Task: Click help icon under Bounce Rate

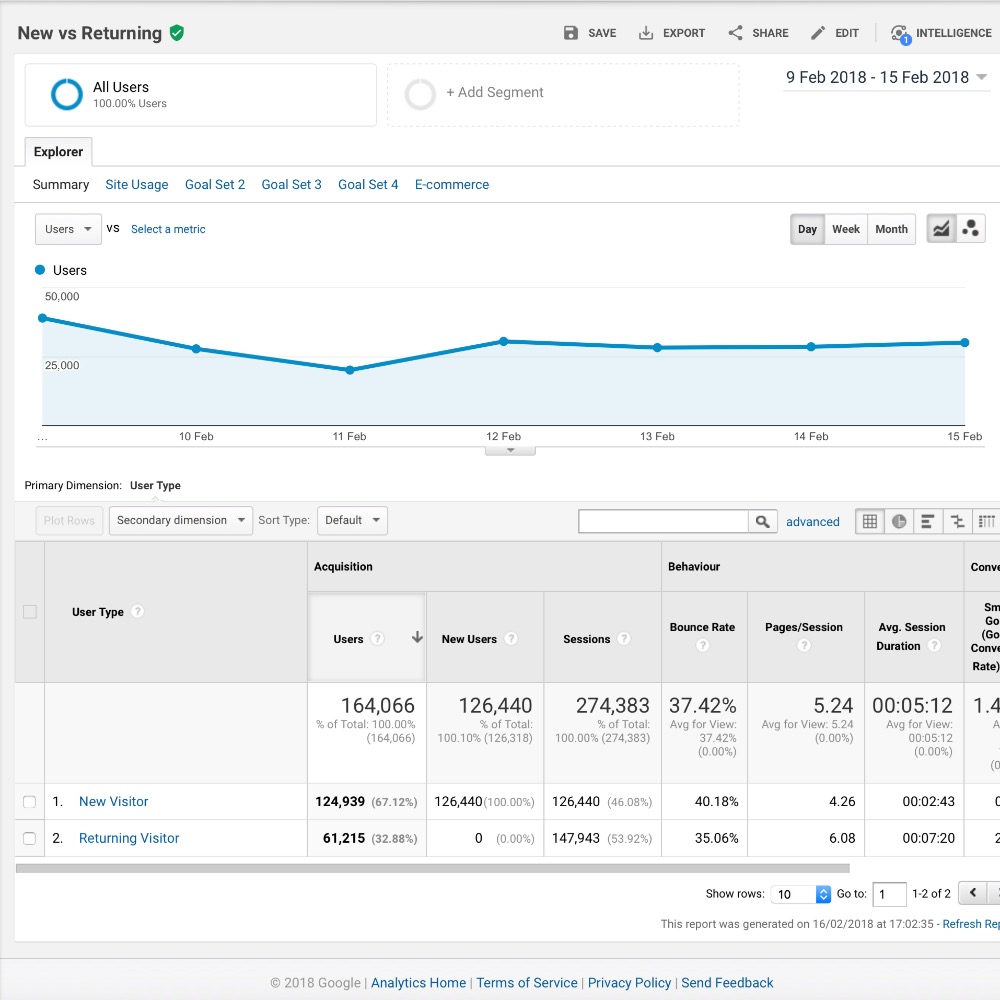Action: point(702,645)
